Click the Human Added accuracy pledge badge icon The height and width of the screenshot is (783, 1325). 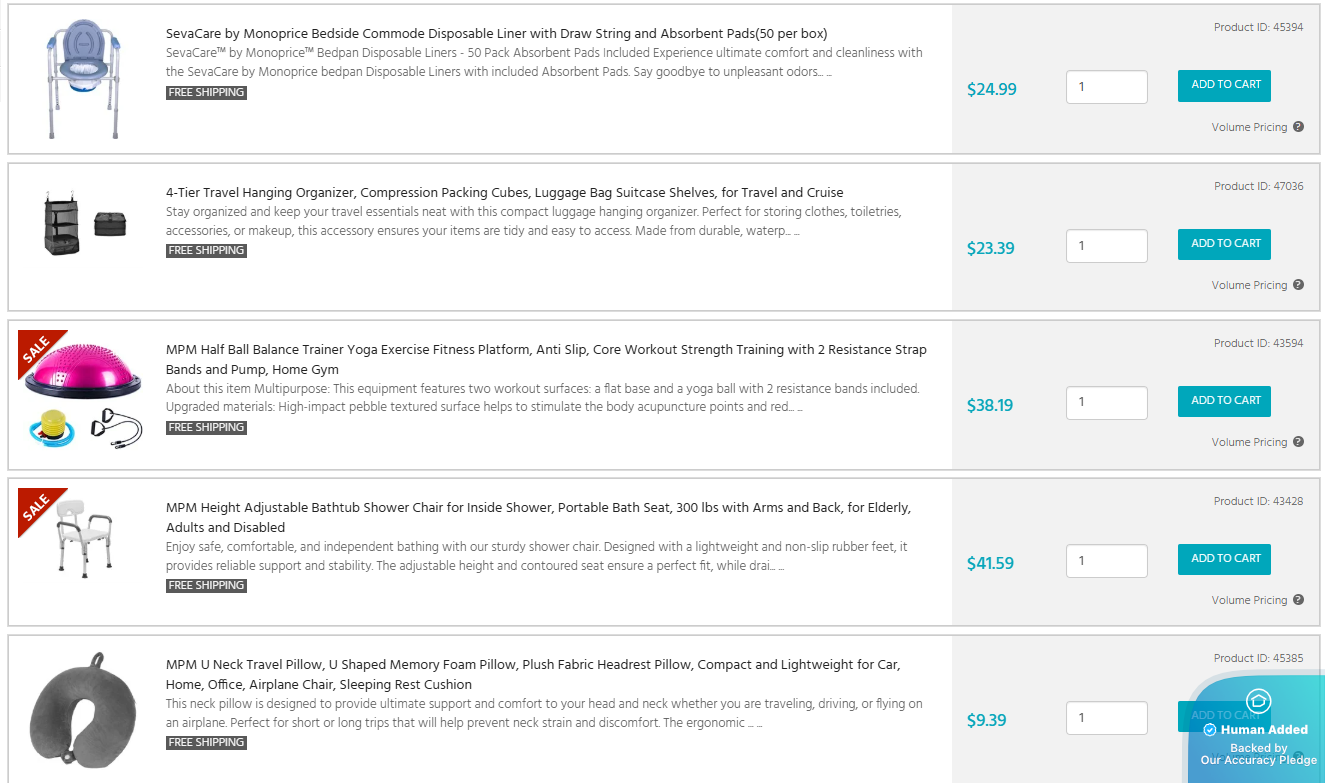[1258, 700]
